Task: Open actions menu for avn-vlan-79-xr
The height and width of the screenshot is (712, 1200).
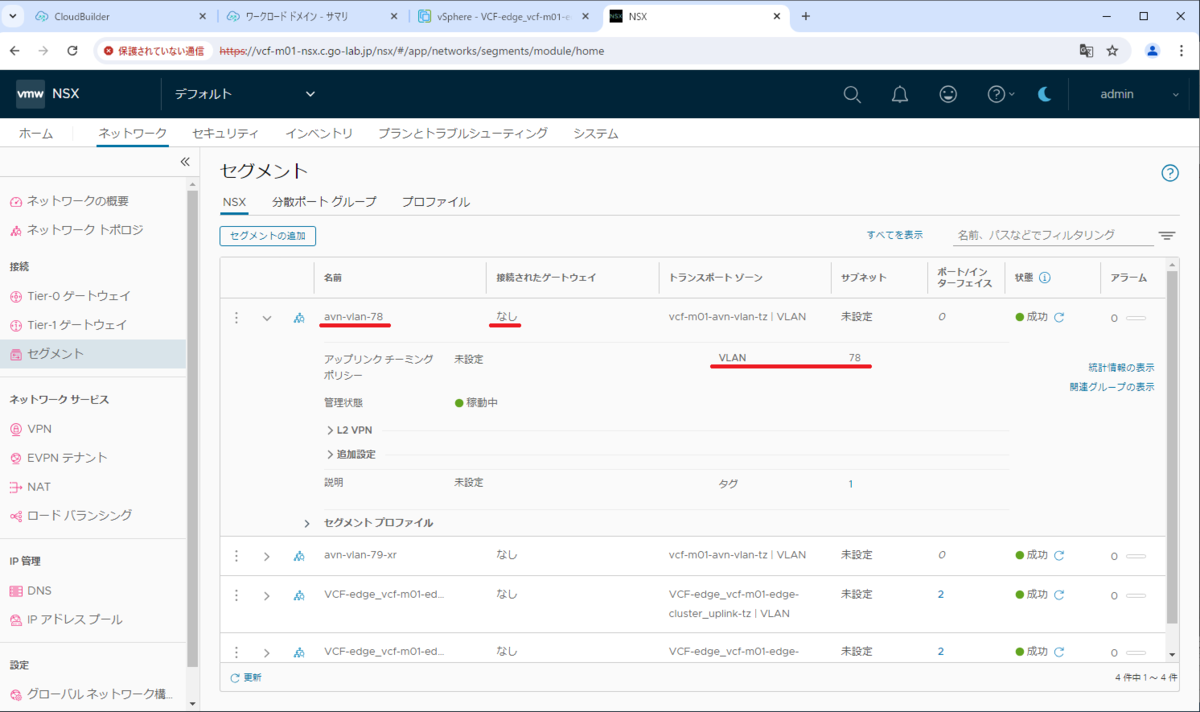Action: coord(237,556)
